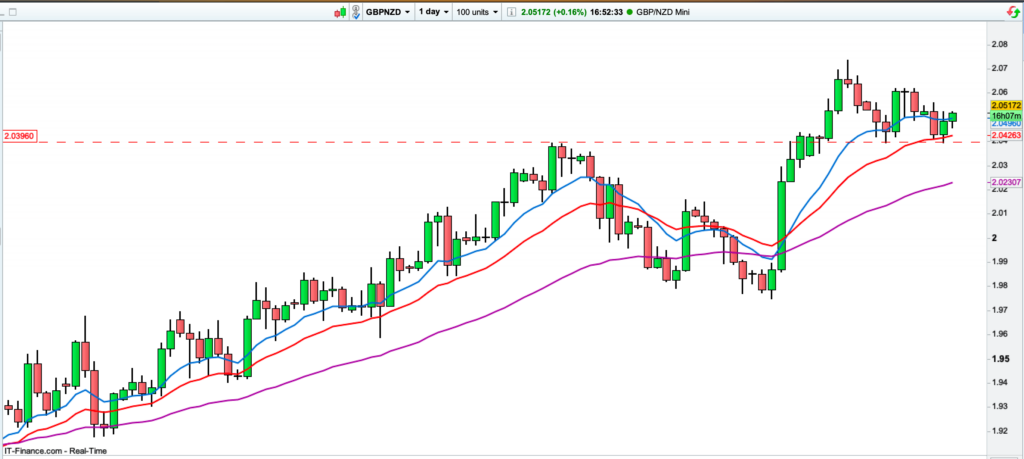
Task: Click the IT-Finance.com - Real-Time label
Action: click(x=56, y=451)
